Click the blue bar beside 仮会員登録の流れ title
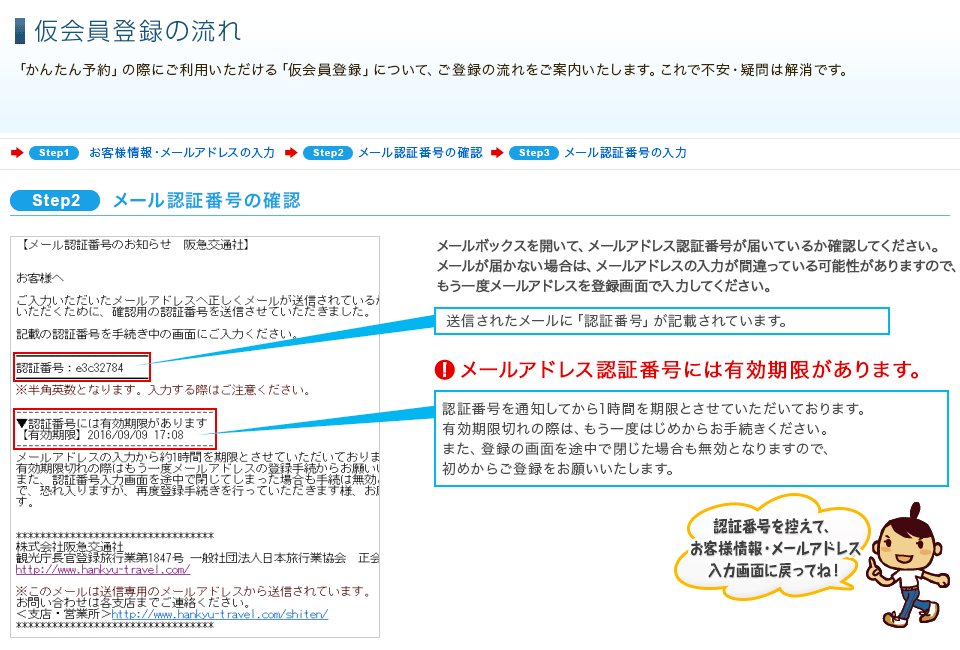Viewport: 960px width, 650px height. pos(20,31)
